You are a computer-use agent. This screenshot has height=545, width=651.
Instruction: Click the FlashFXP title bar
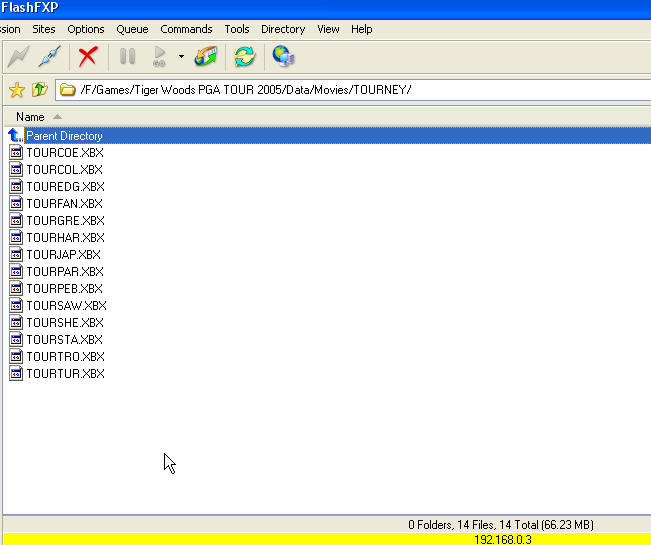326,8
